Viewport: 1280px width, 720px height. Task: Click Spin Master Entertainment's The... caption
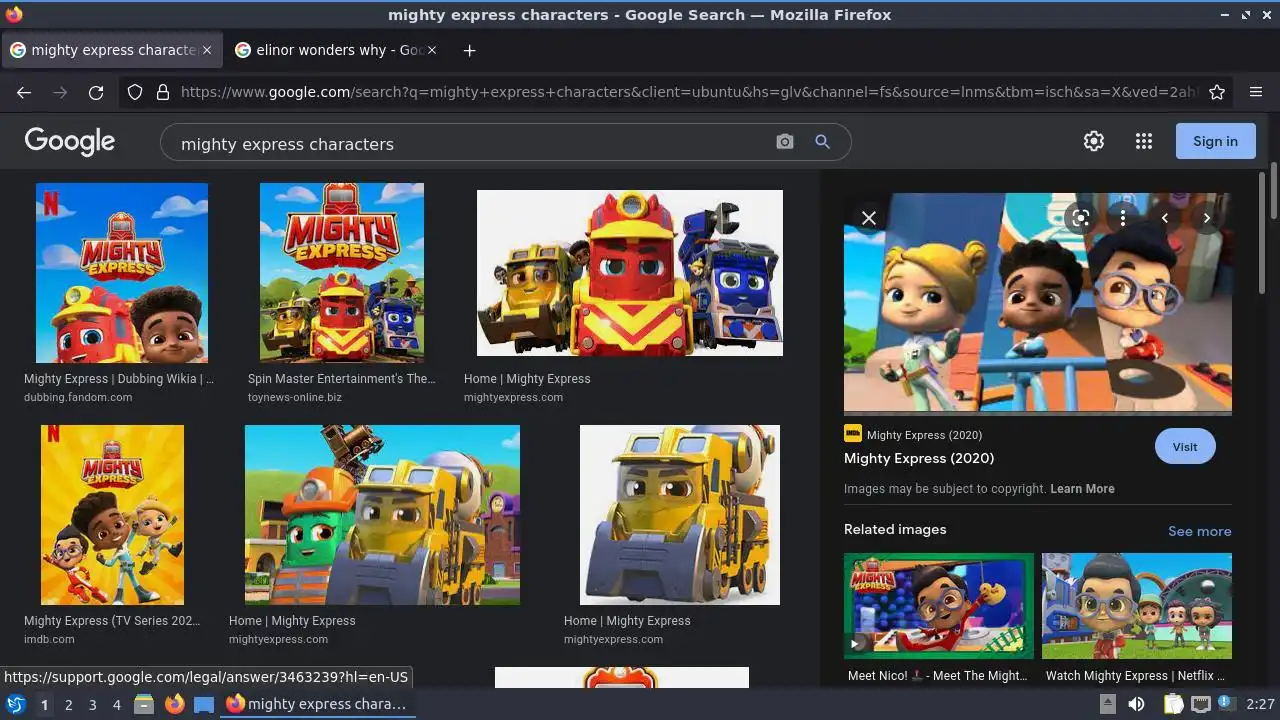(342, 379)
